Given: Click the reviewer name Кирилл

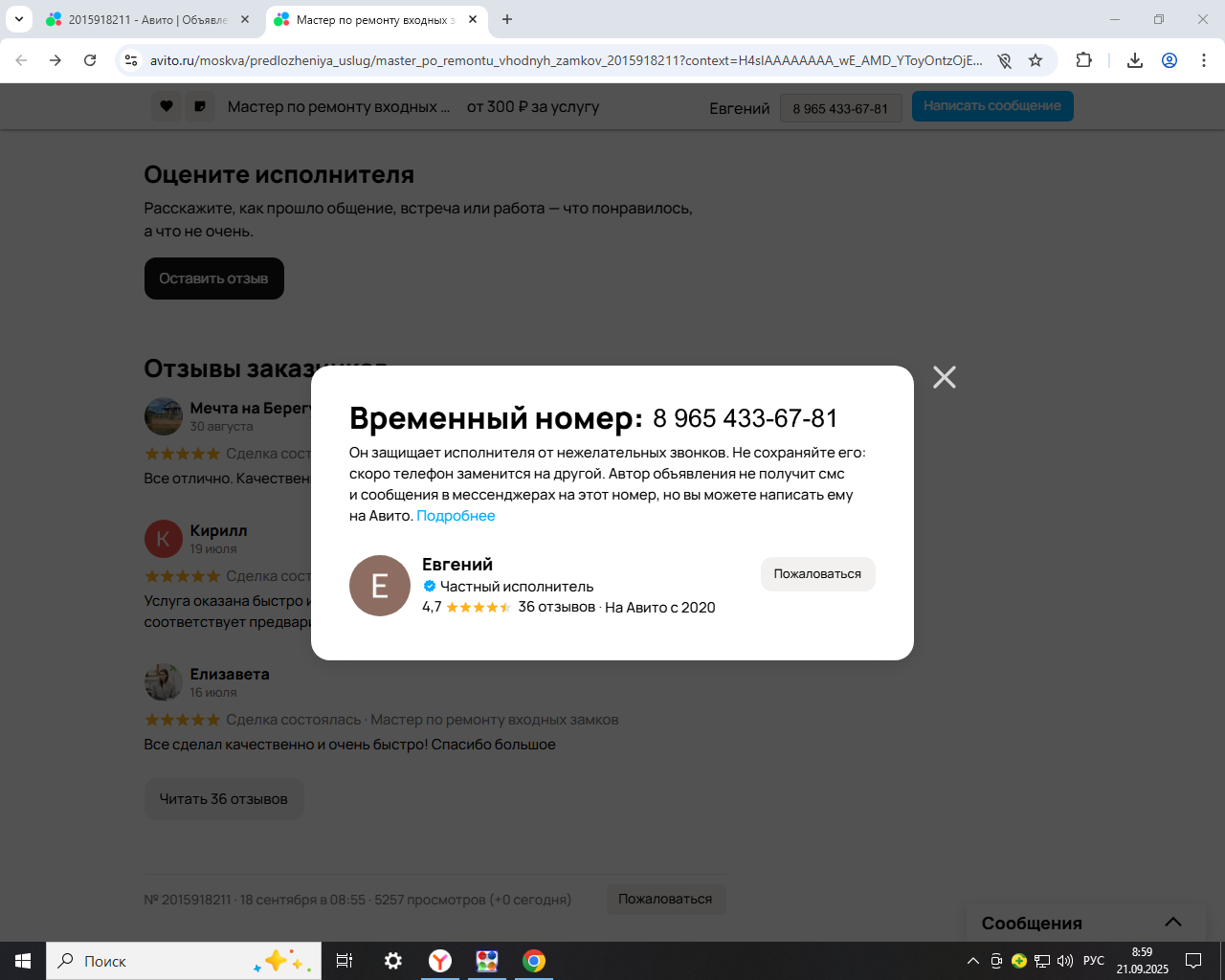Looking at the screenshot, I should 218,530.
